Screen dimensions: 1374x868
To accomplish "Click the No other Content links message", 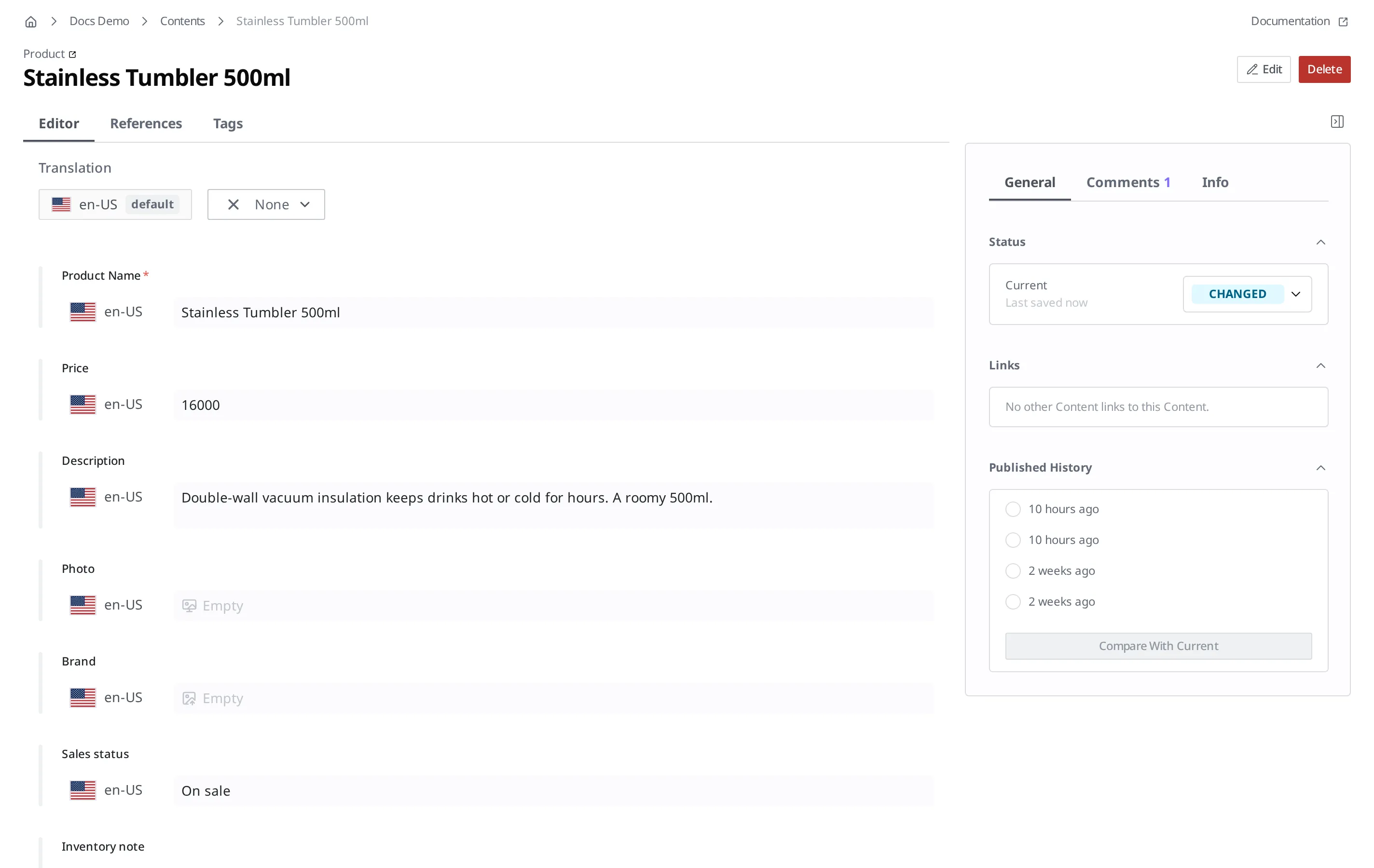I will [1106, 407].
